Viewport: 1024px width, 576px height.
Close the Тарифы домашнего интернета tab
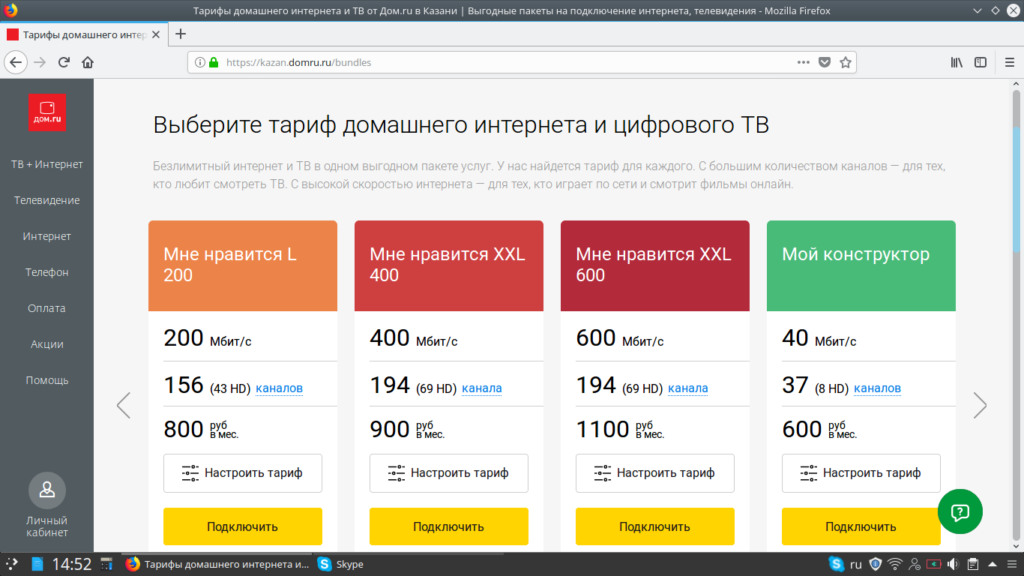pyautogui.click(x=156, y=35)
